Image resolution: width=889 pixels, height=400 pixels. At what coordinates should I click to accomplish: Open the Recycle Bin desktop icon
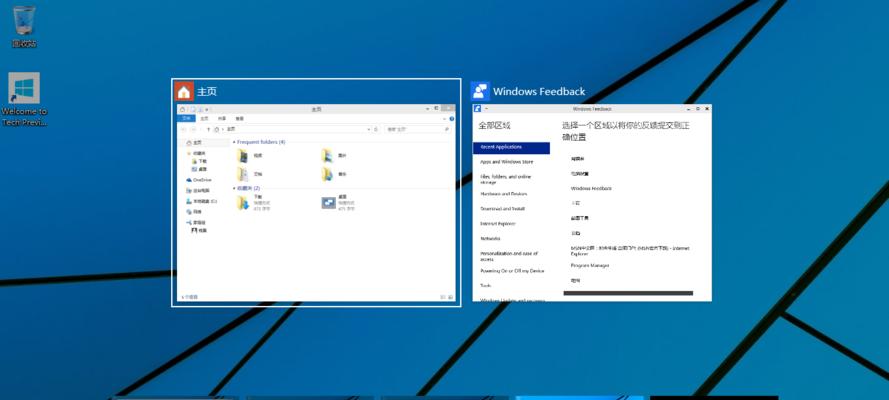click(x=24, y=26)
